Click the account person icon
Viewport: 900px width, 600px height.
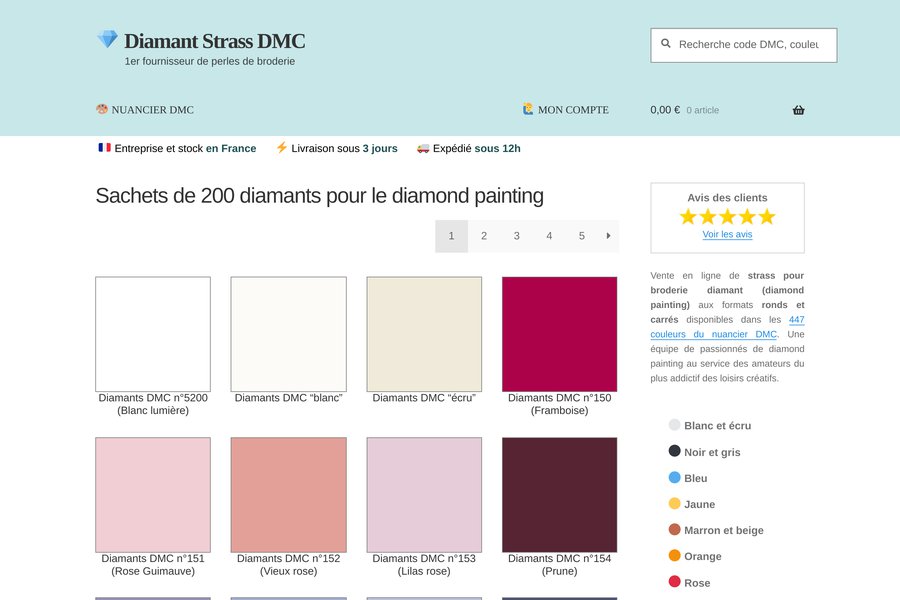(527, 109)
